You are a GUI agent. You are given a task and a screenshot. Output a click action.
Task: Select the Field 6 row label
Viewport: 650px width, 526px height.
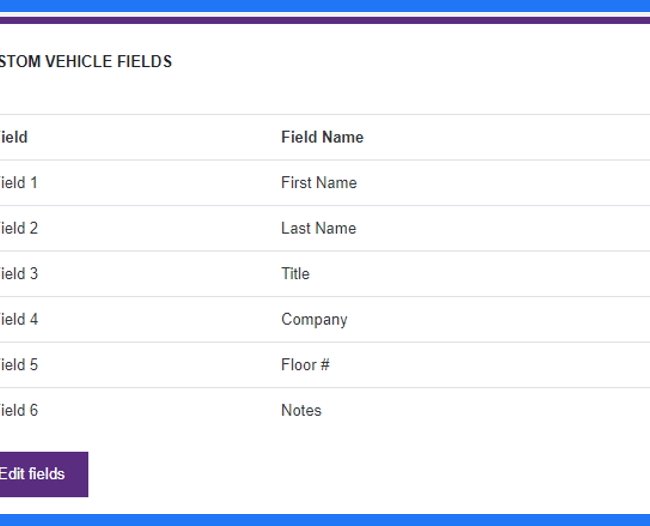pos(19,411)
